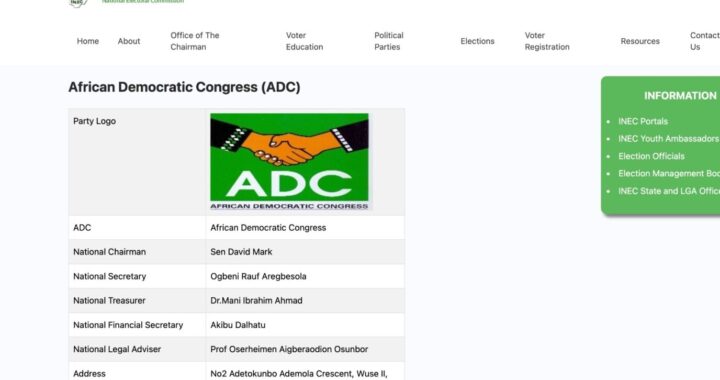Click the INEC logo in header
The image size is (720, 380).
tap(79, 3)
